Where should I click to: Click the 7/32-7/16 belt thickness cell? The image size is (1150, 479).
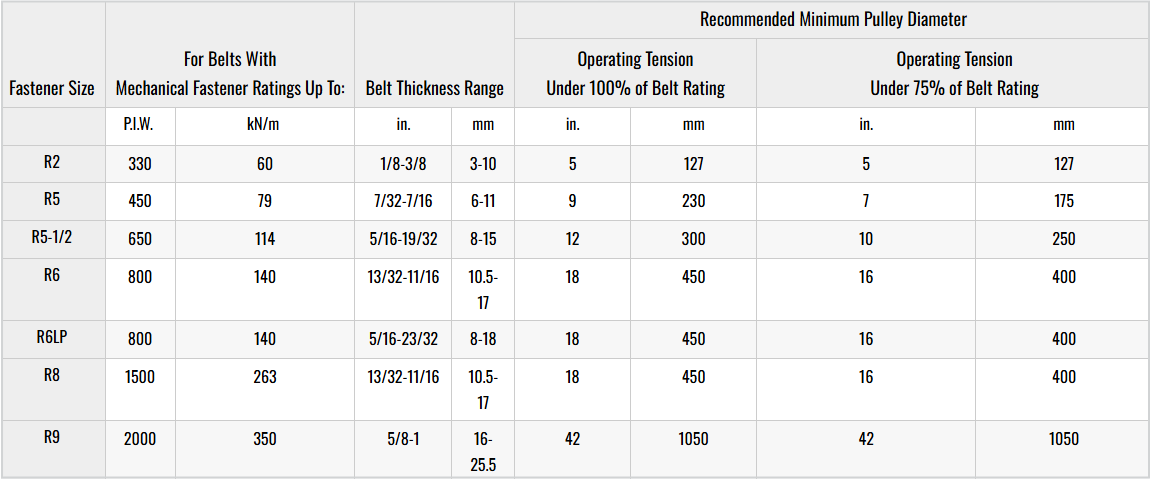[x=402, y=201]
